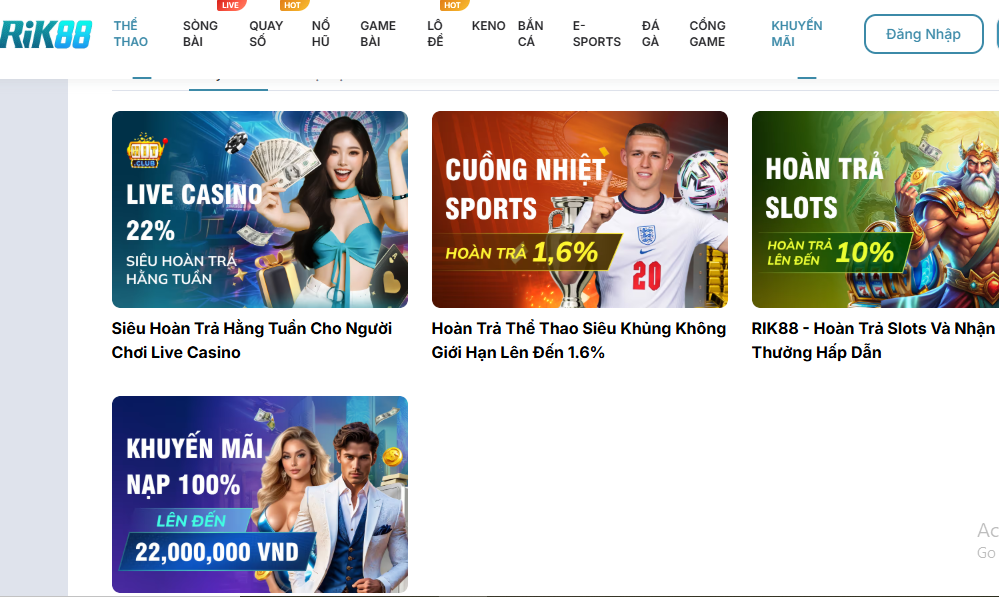Select Quay Số in the navigation bar

(266, 34)
